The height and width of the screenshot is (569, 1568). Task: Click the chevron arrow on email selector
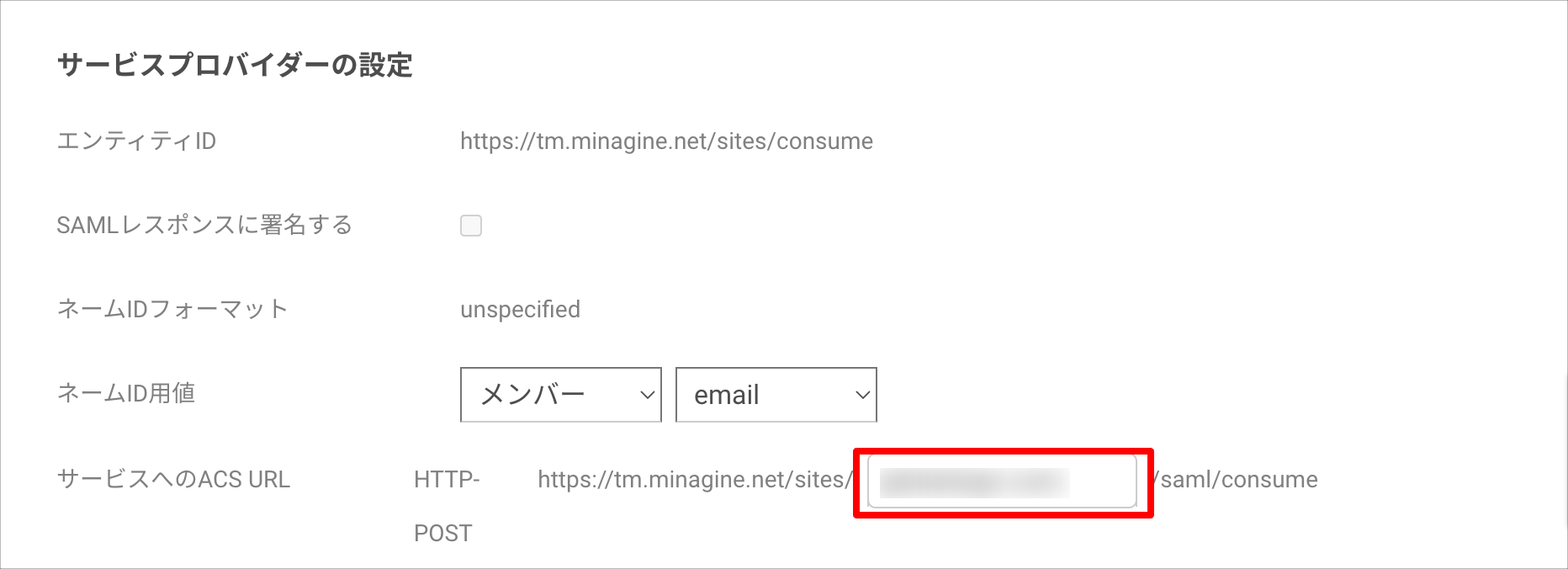(862, 395)
